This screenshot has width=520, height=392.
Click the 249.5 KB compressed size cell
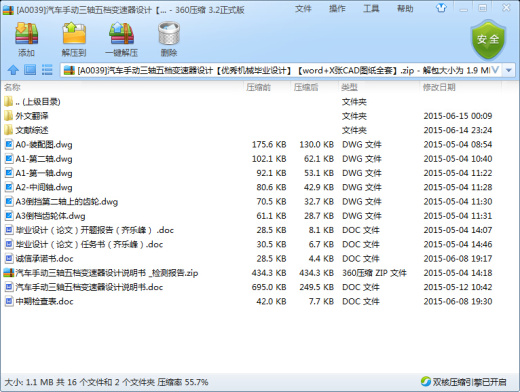pyautogui.click(x=317, y=287)
